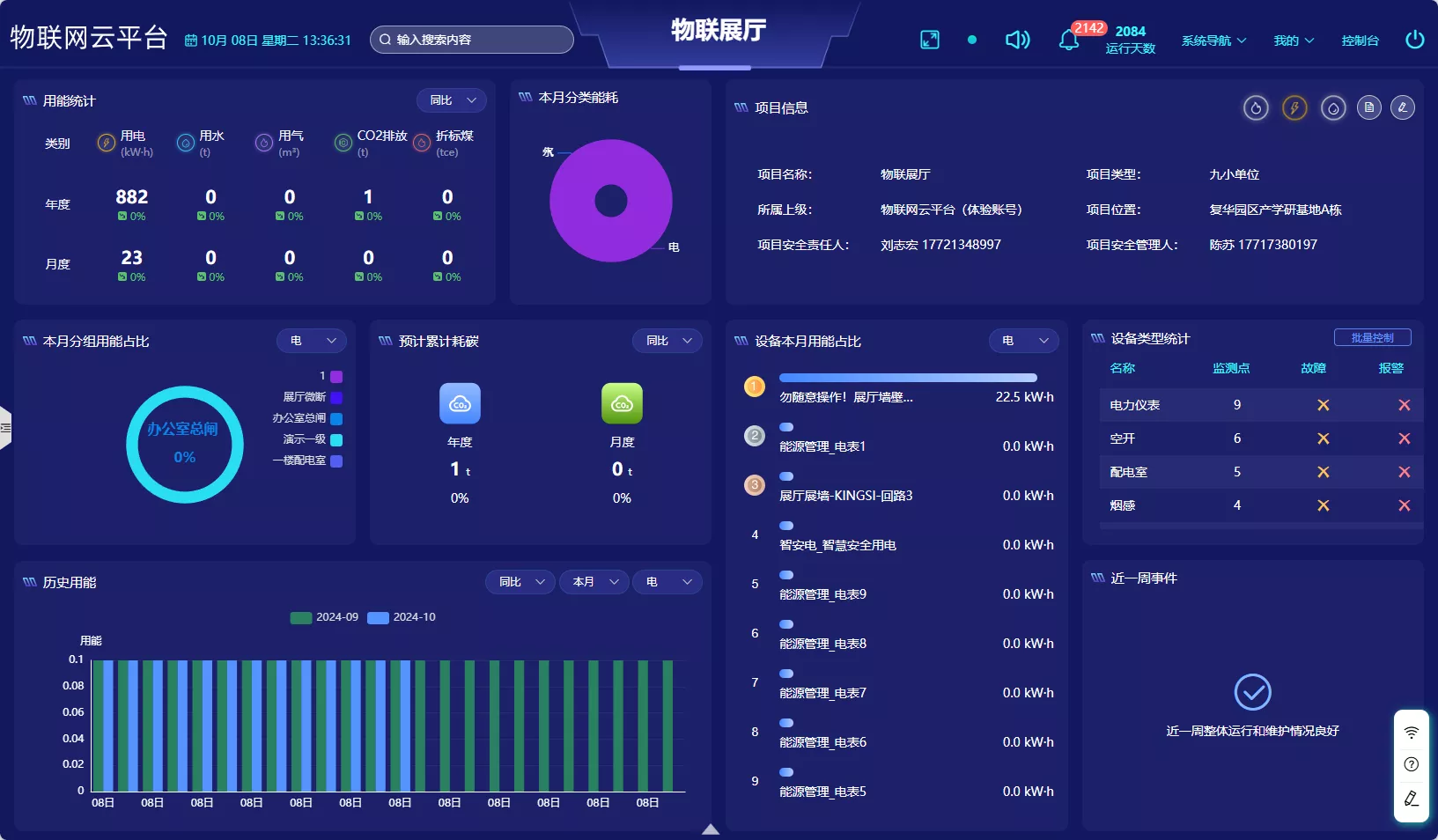Viewport: 1438px width, 840px height.
Task: Open the help question mark icon
Action: [1412, 764]
